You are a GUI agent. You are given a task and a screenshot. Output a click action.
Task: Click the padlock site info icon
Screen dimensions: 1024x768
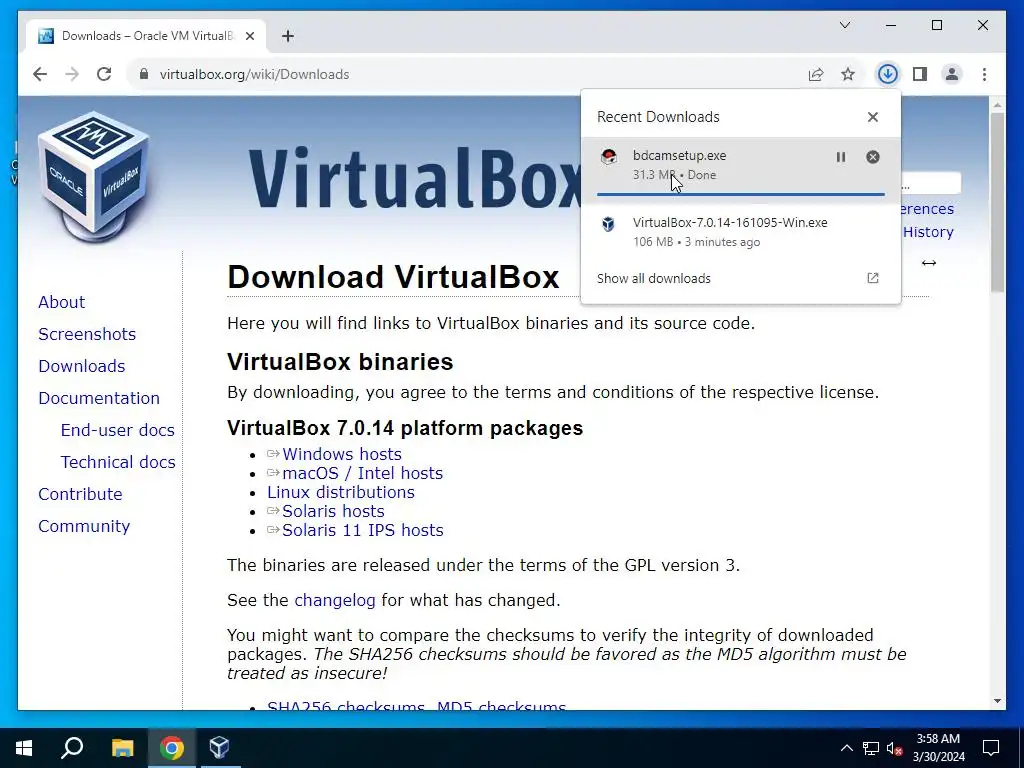coord(144,74)
